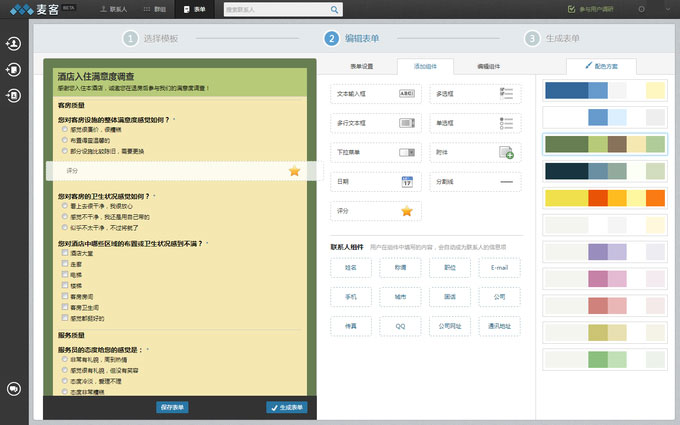The height and width of the screenshot is (425, 680).
Task: Switch to the 表单设置 tab
Action: [x=362, y=66]
